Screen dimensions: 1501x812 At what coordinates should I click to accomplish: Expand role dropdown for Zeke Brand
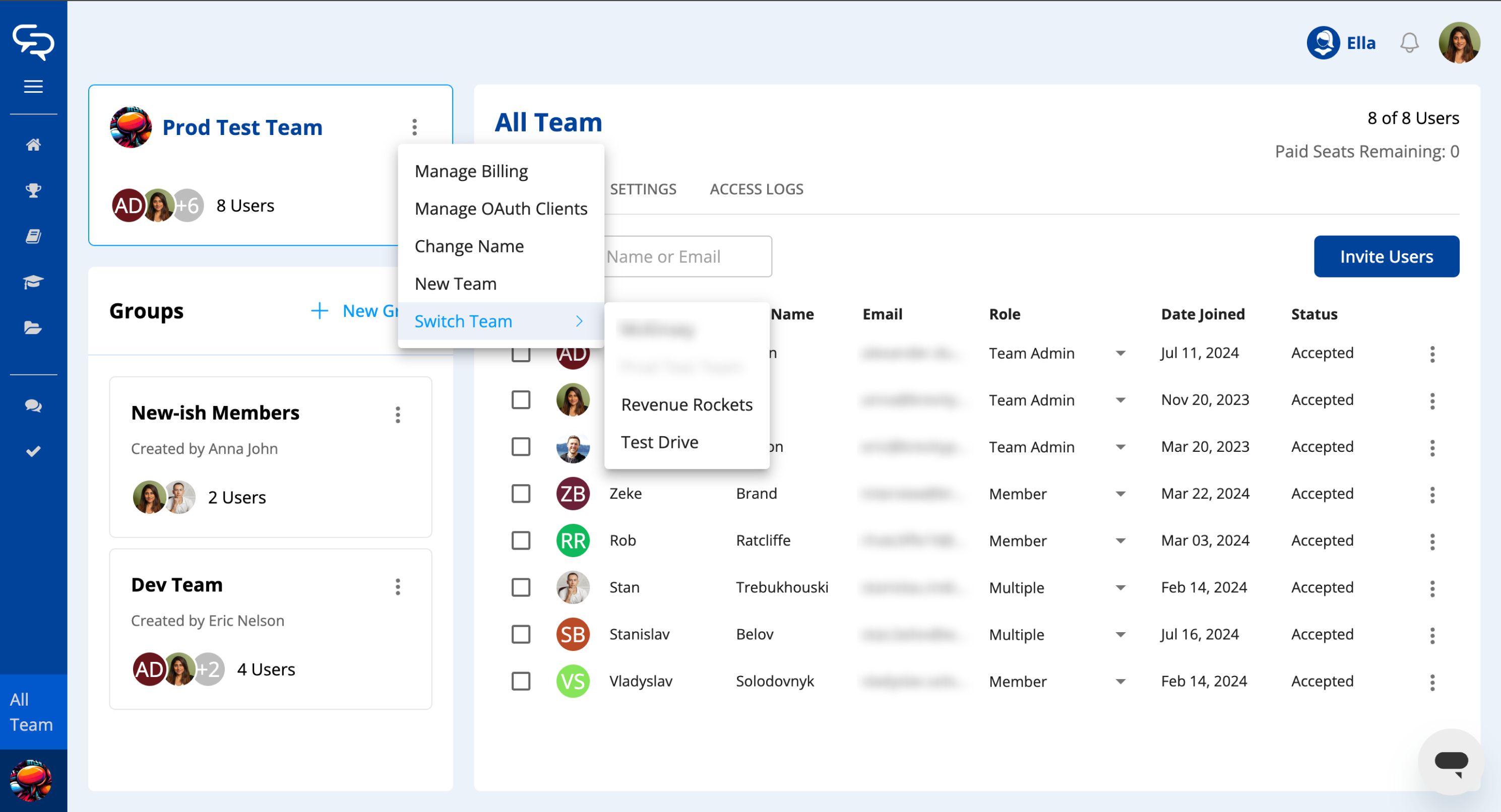[1120, 494]
